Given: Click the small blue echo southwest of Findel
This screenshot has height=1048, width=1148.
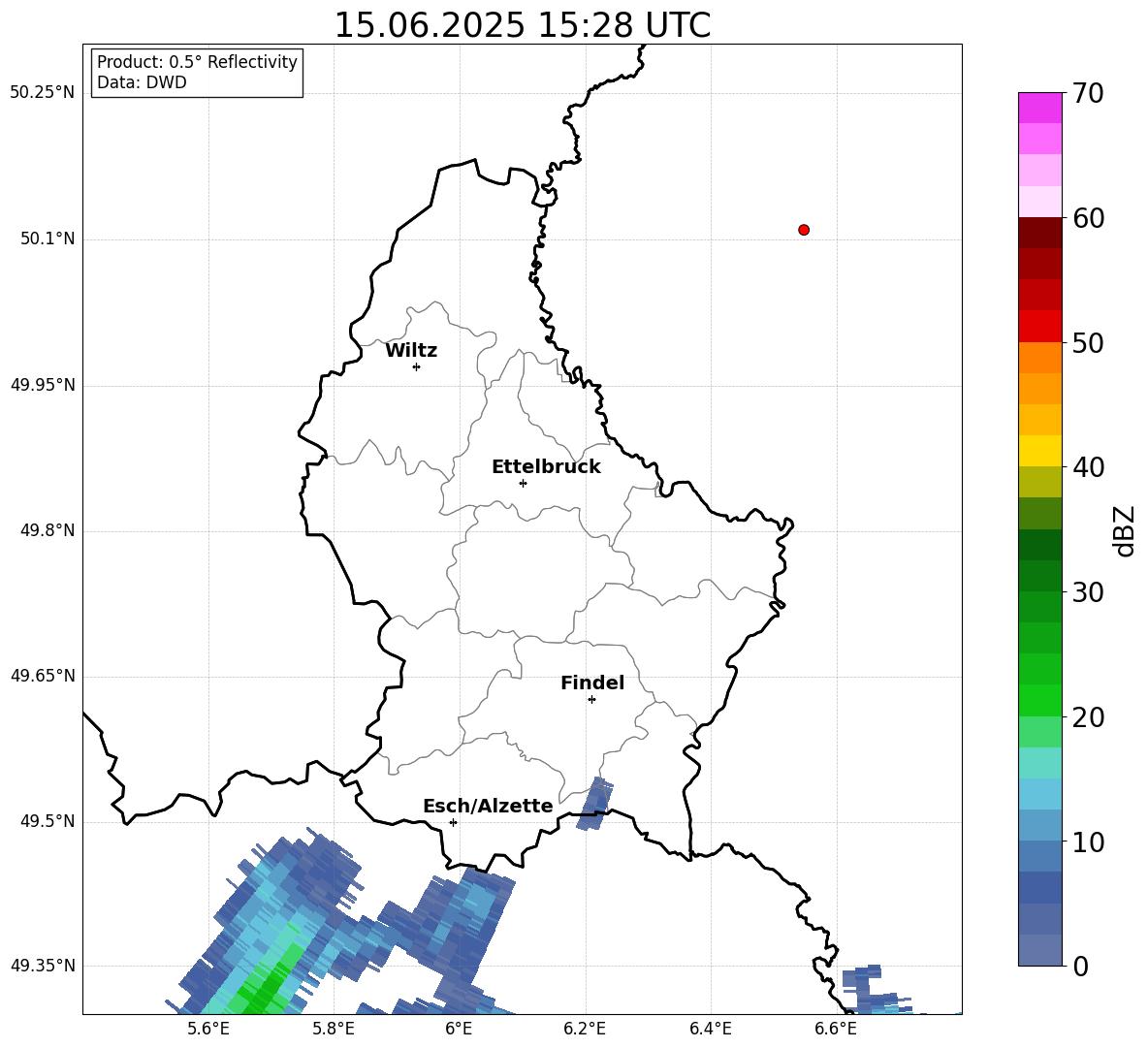Looking at the screenshot, I should pos(595,804).
